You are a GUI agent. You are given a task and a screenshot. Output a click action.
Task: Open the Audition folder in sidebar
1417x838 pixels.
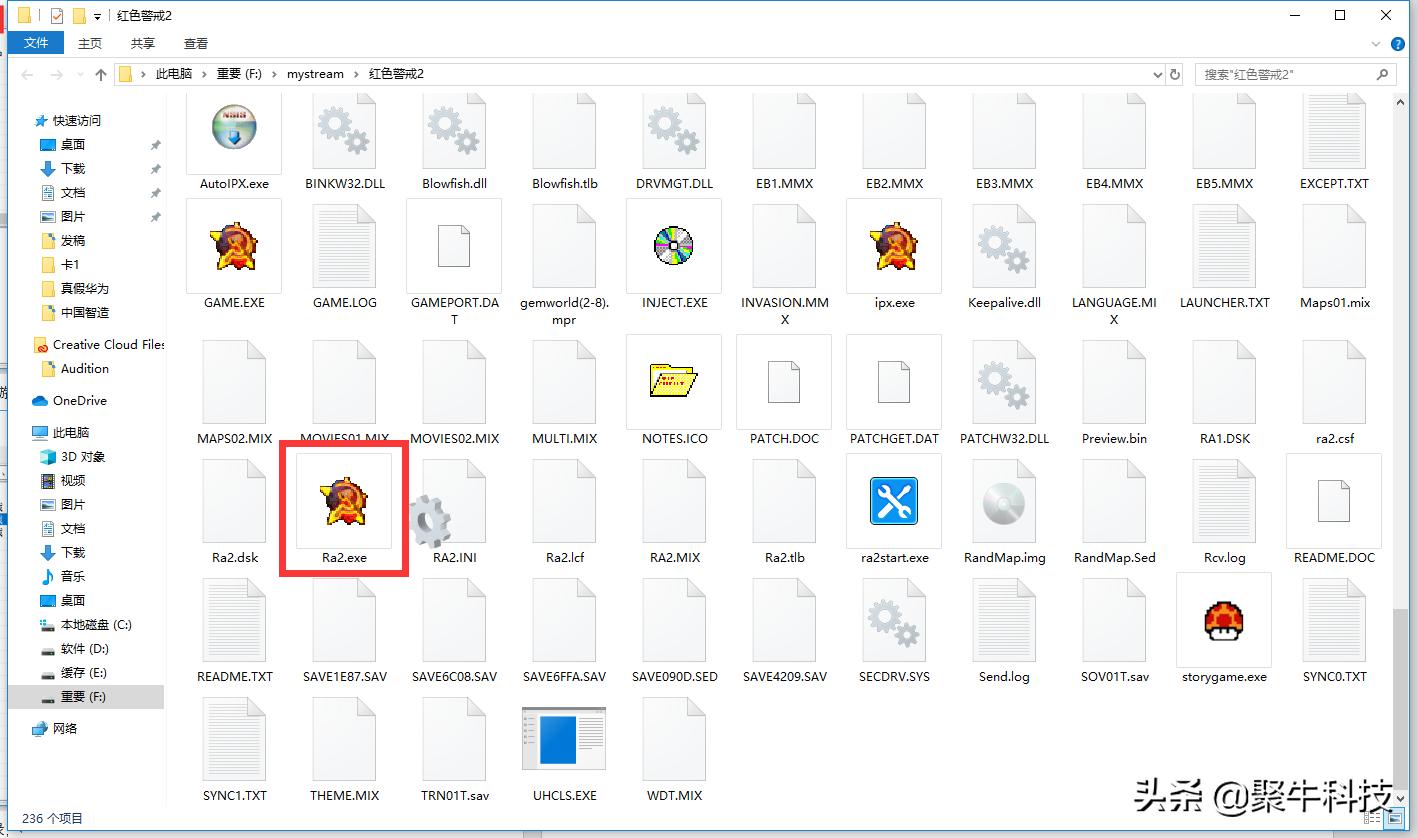pyautogui.click(x=85, y=368)
